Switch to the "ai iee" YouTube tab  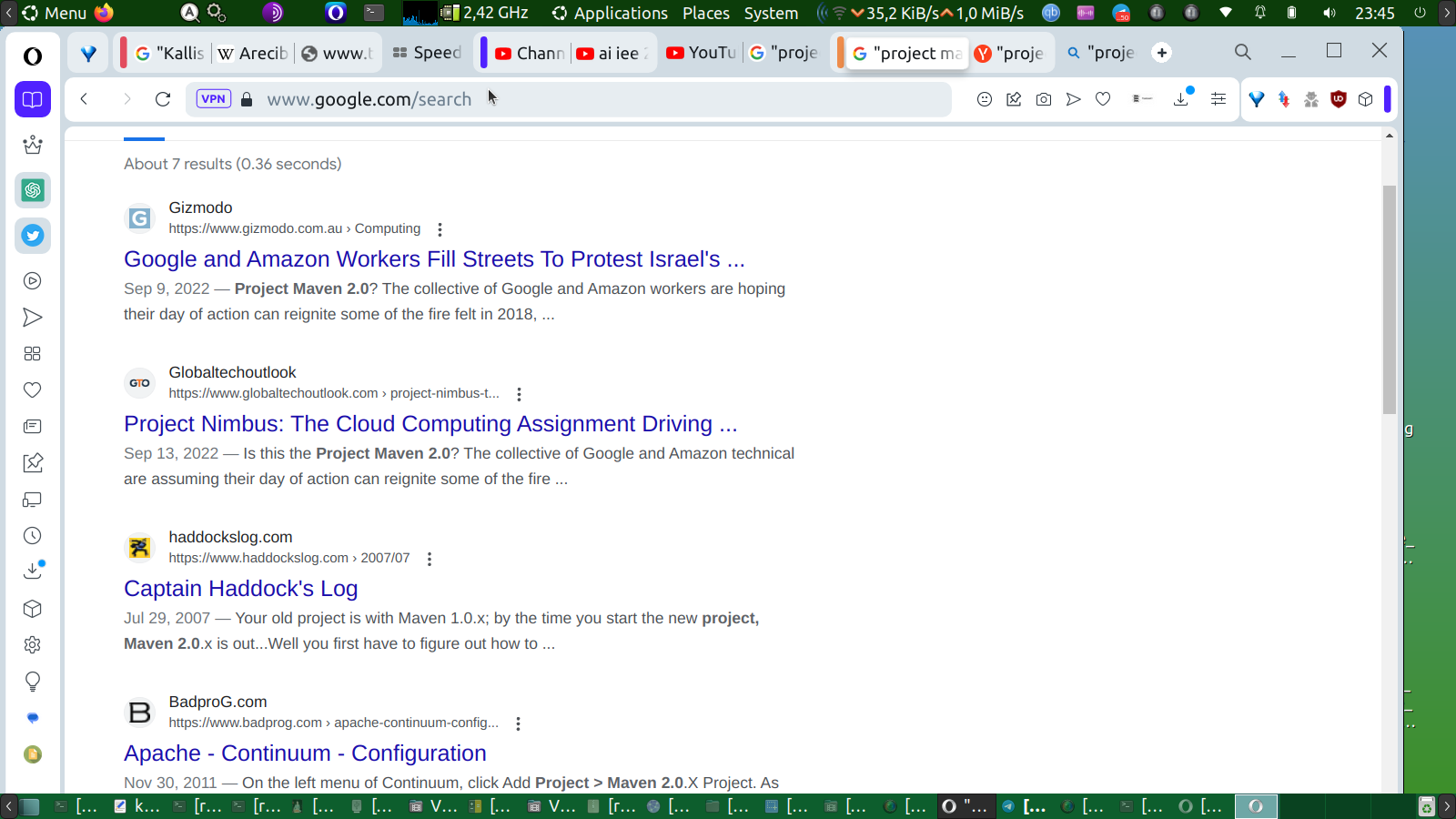pyautogui.click(x=612, y=53)
